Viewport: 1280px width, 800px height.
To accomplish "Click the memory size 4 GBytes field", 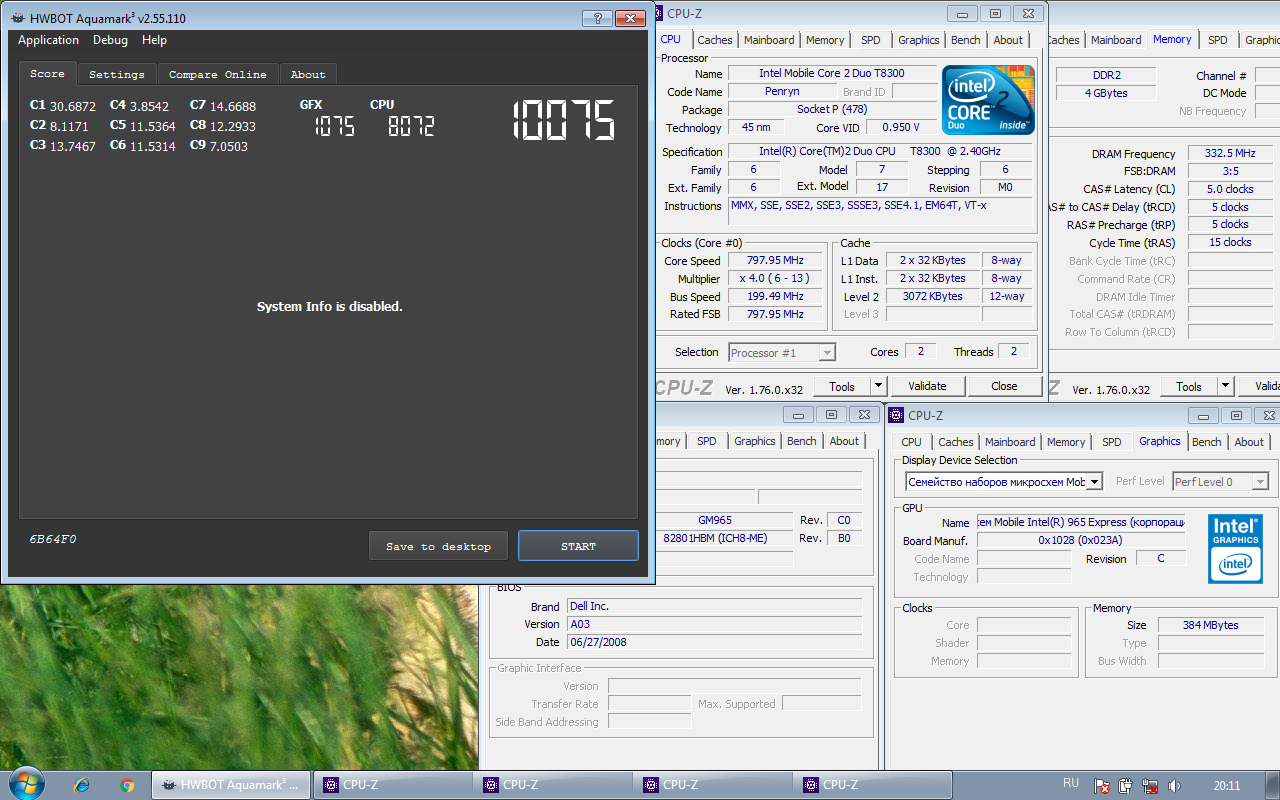I will [x=1106, y=93].
